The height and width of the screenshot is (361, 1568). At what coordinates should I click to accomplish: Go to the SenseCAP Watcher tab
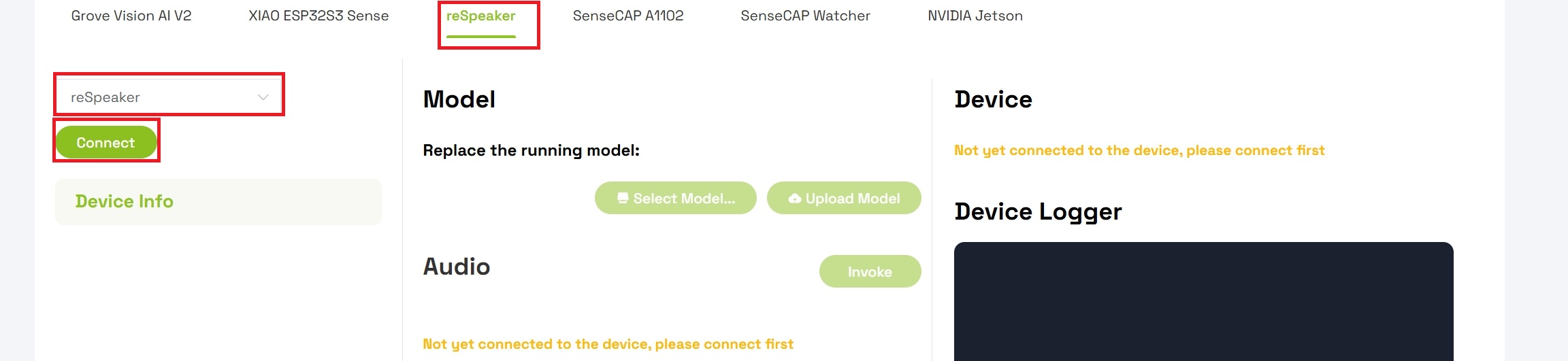[x=805, y=16]
